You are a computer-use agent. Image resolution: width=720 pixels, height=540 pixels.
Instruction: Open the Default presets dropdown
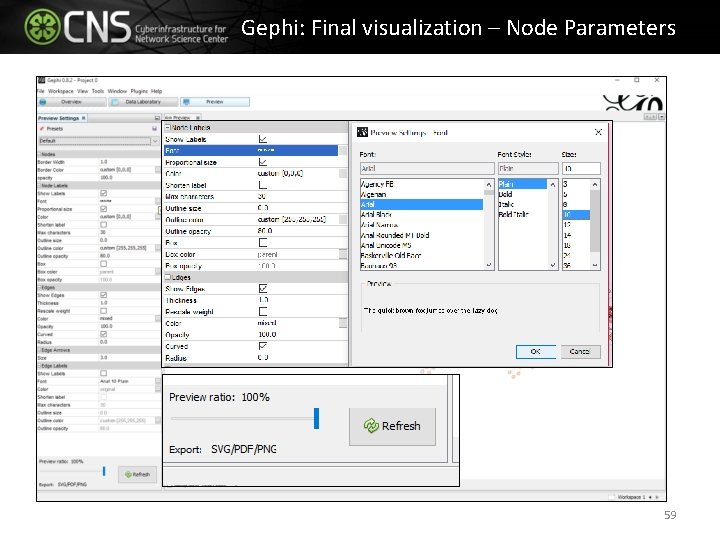[x=155, y=141]
